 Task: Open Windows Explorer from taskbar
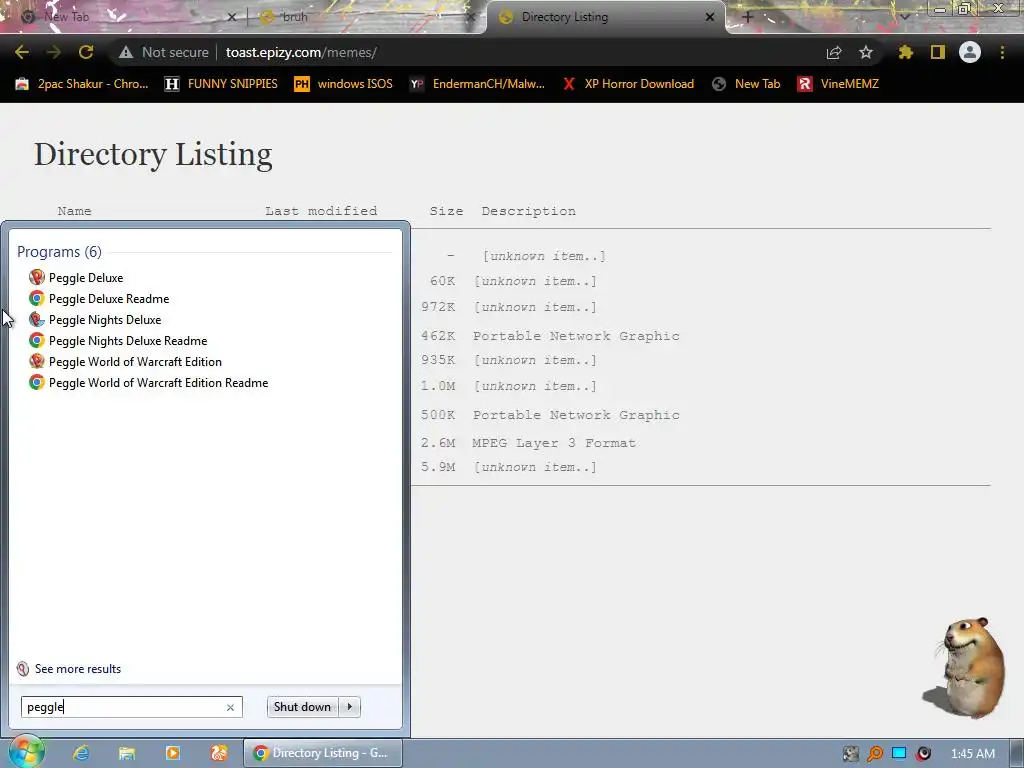[127, 753]
